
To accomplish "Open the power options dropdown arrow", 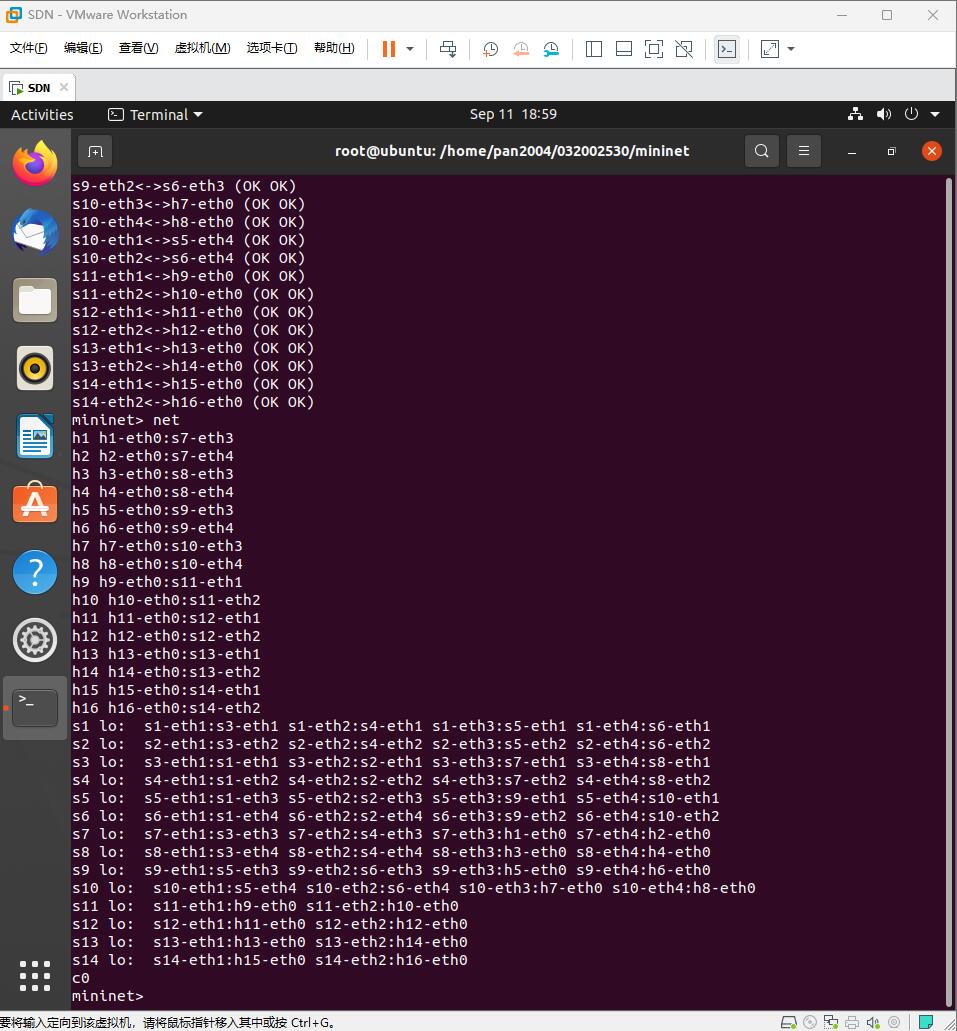I will [410, 49].
